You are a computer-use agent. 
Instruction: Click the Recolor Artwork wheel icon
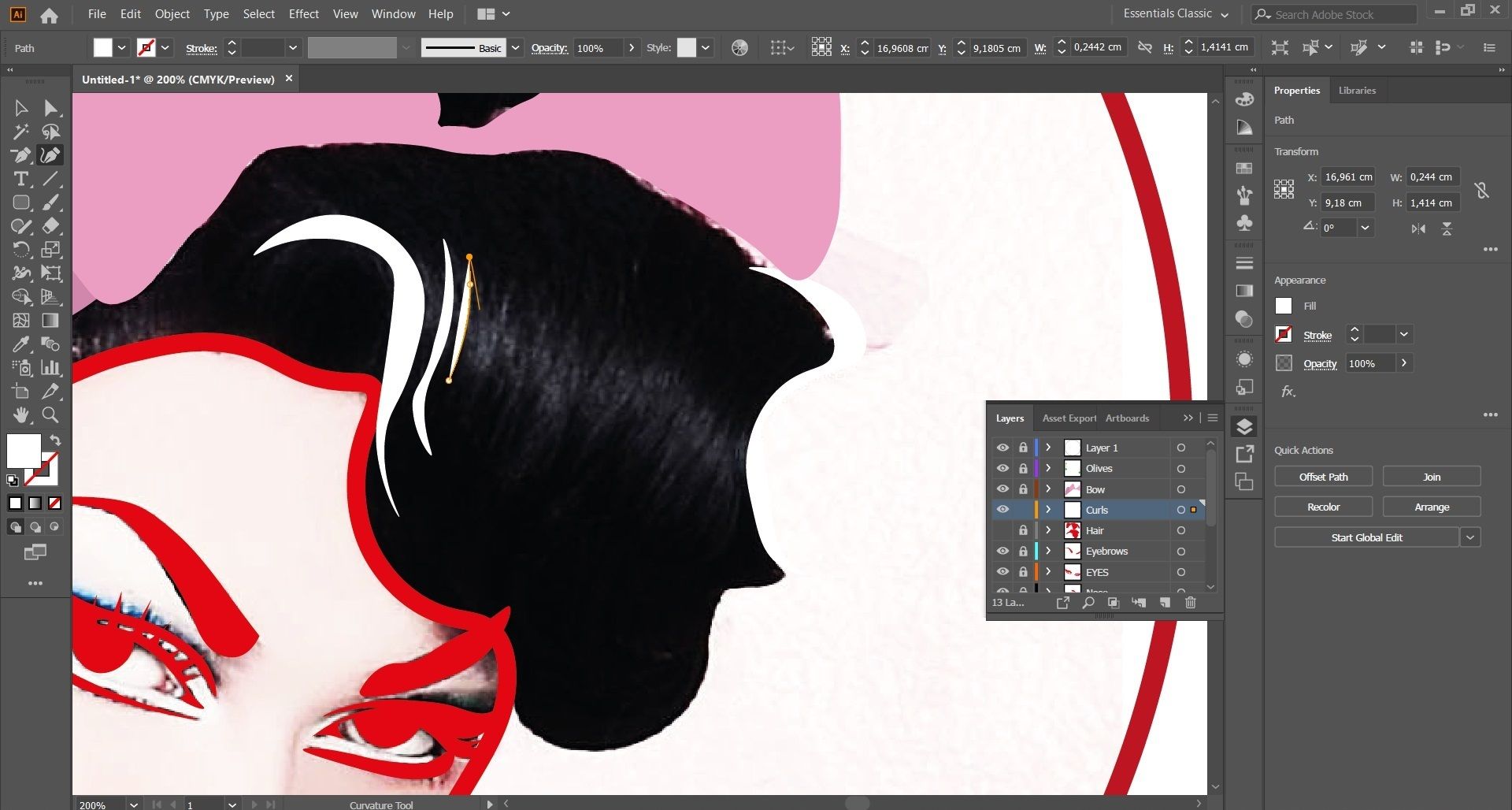coord(739,48)
